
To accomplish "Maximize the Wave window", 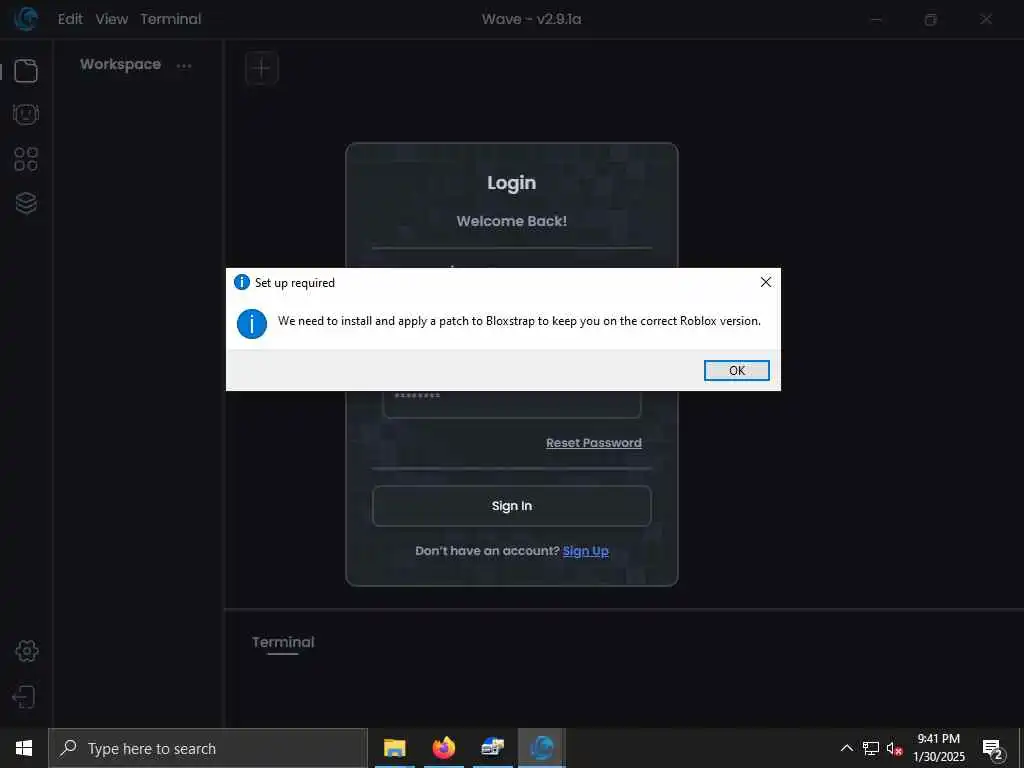I will pos(931,20).
